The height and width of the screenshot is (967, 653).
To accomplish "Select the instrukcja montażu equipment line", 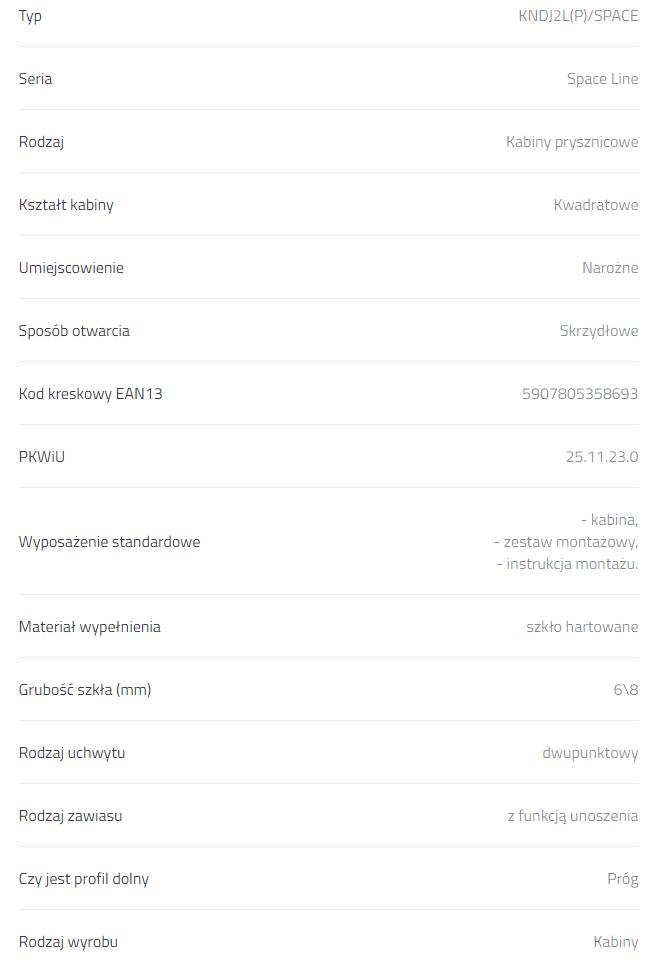I will tap(568, 564).
